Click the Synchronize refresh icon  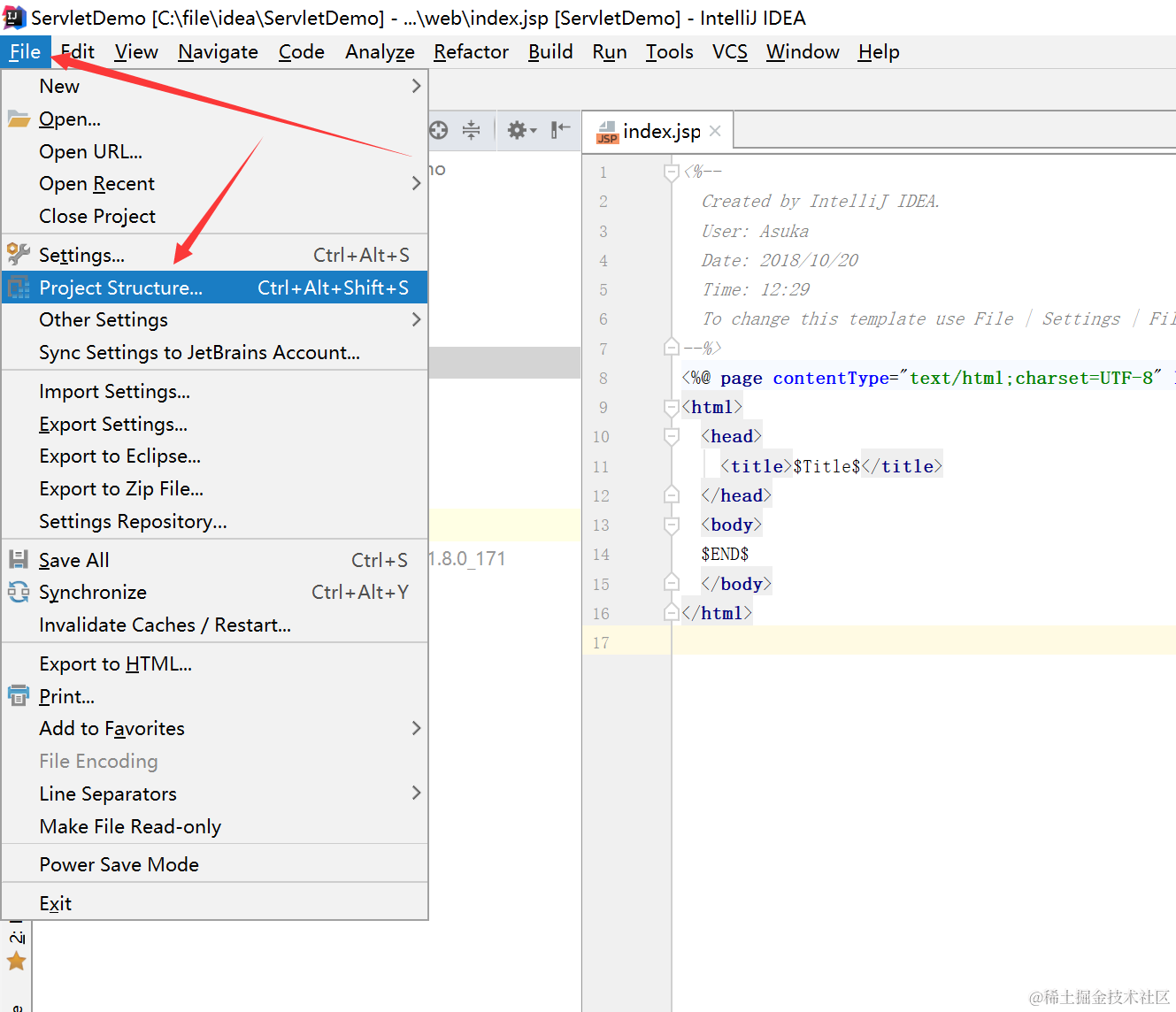pos(19,592)
